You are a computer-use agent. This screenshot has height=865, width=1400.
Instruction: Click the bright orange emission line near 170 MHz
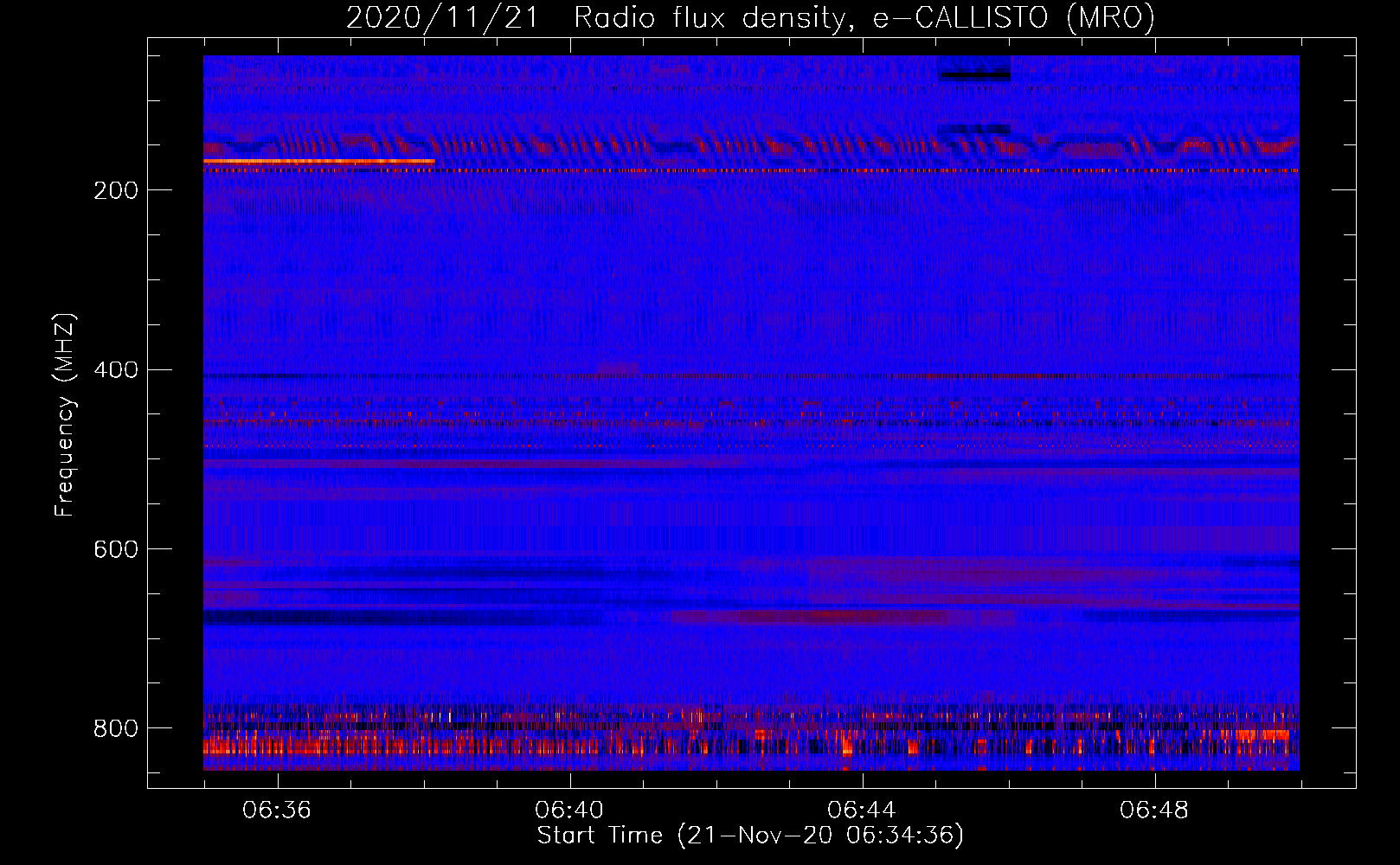pyautogui.click(x=319, y=161)
